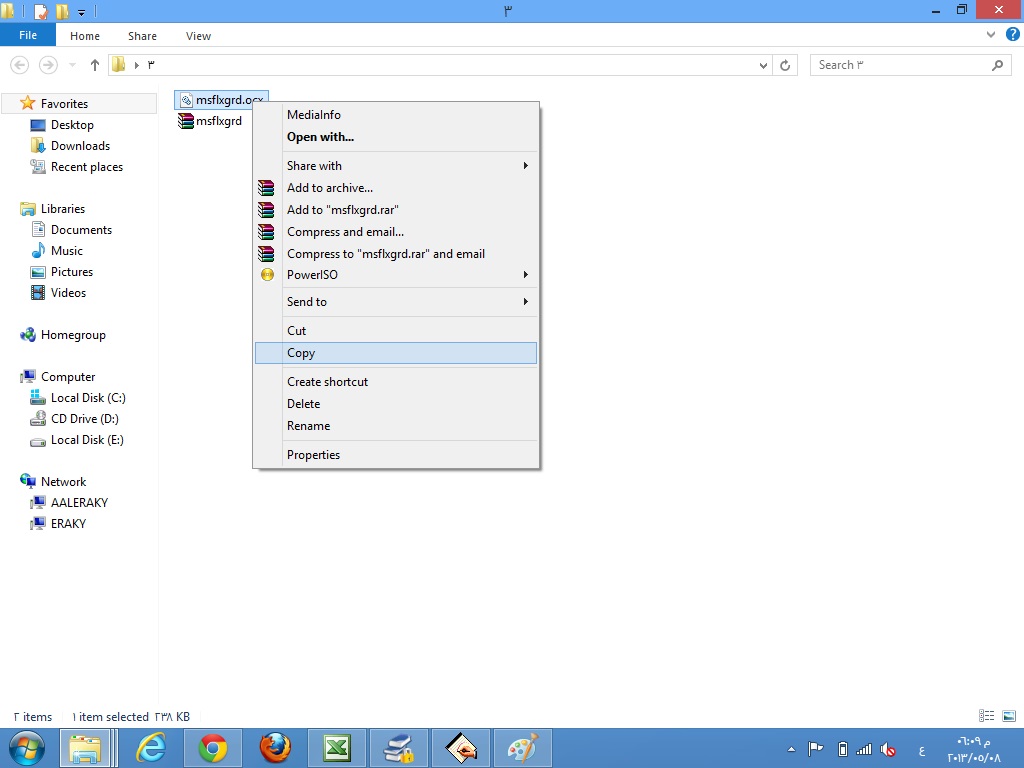Open the address bar history dropdown
The height and width of the screenshot is (768, 1024).
pyautogui.click(x=763, y=65)
